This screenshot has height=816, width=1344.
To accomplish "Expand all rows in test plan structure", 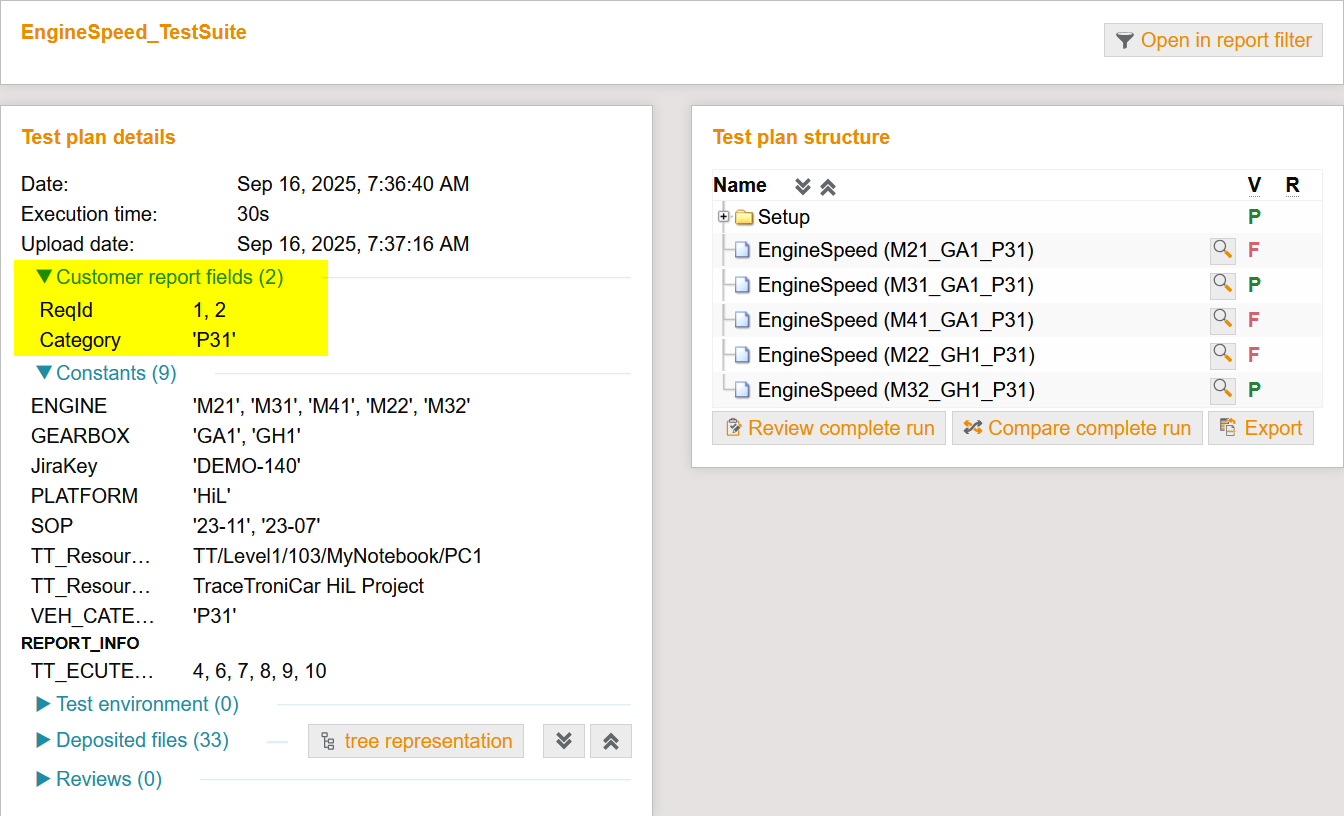I will [802, 187].
